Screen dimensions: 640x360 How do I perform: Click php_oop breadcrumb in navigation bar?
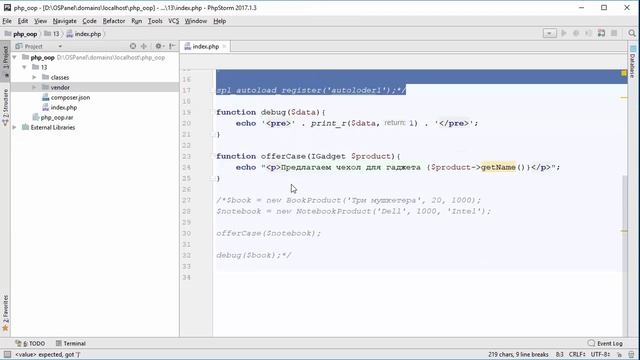[x=21, y=34]
